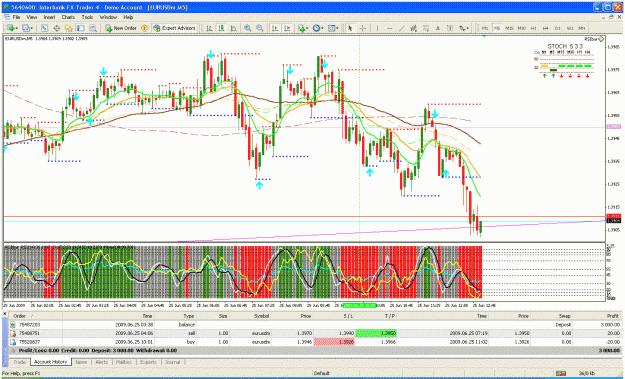Open the Templates toolbar icon
Image resolution: width=625 pixels, height=379 pixels.
(331, 28)
